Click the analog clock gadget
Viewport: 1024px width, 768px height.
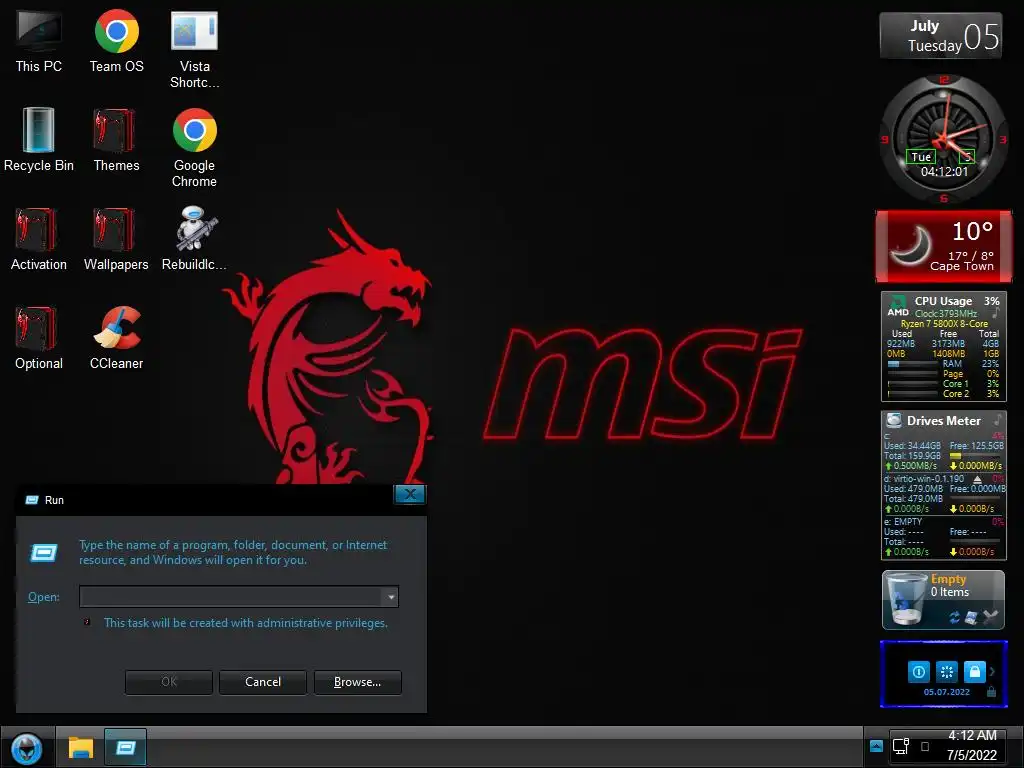(943, 138)
